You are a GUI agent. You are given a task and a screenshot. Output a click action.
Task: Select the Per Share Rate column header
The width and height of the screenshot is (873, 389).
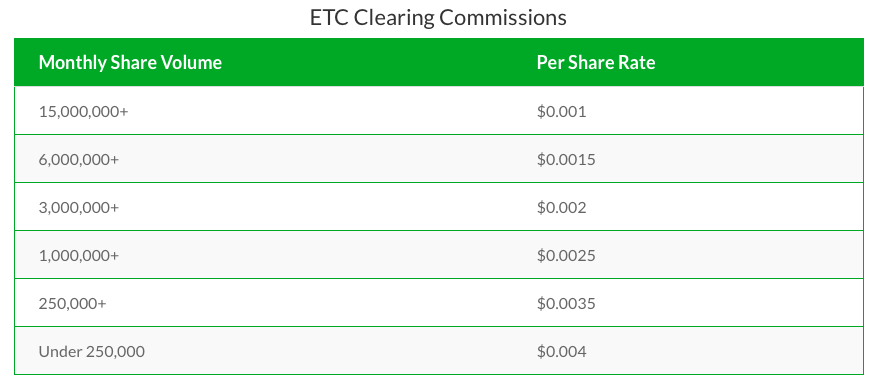596,62
